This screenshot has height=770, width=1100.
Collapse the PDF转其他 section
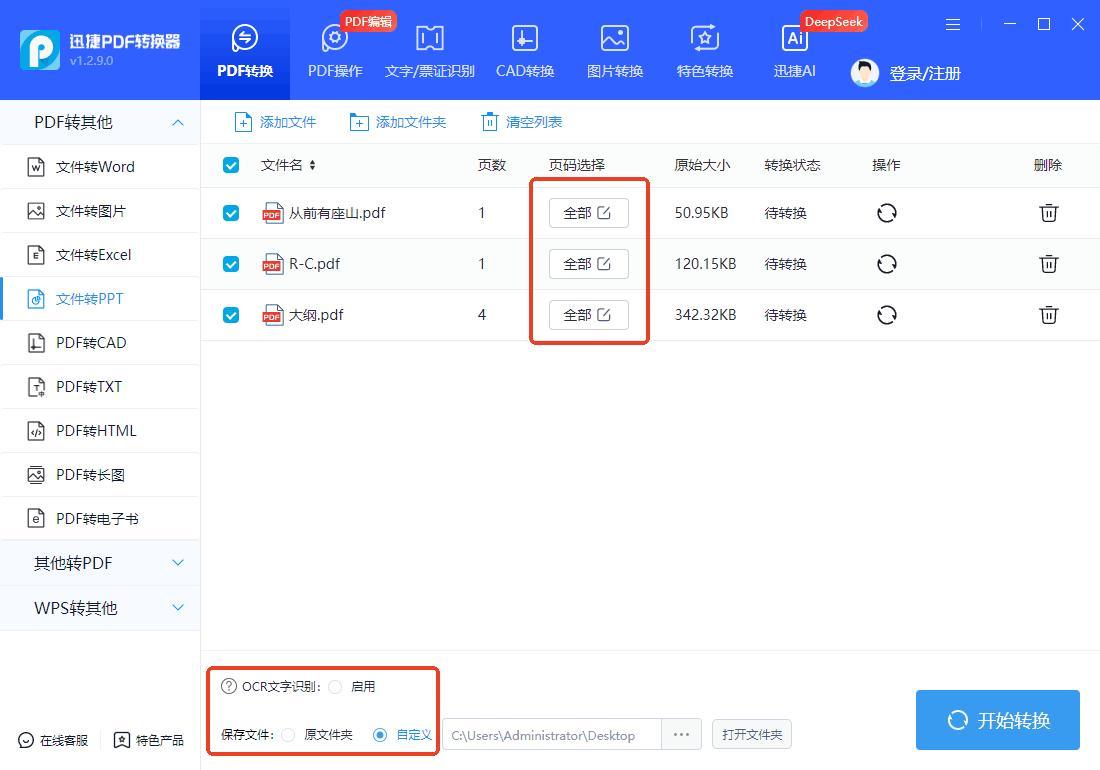tap(177, 122)
